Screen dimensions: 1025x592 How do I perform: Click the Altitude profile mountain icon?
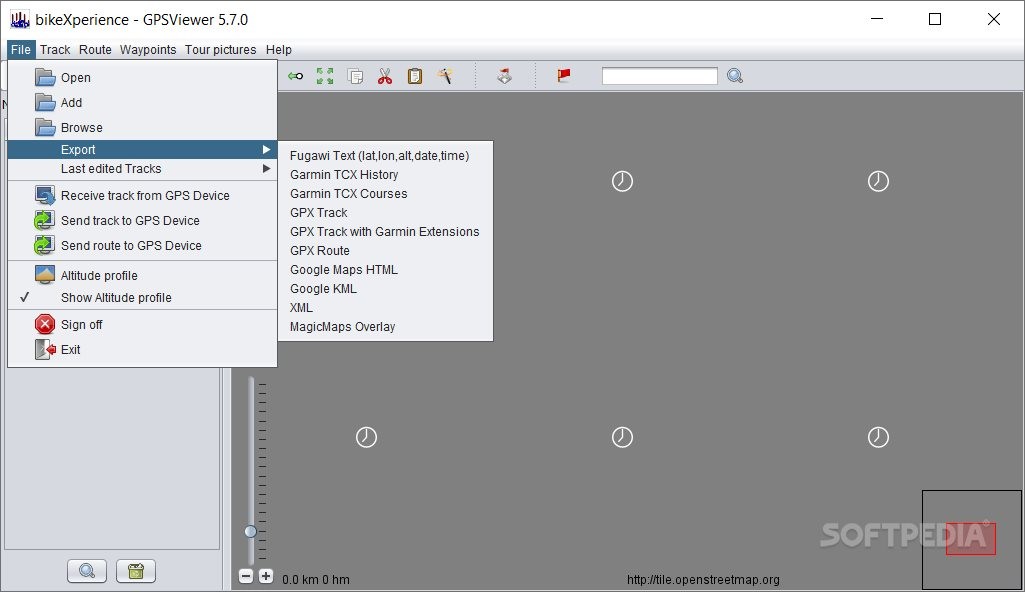click(45, 275)
